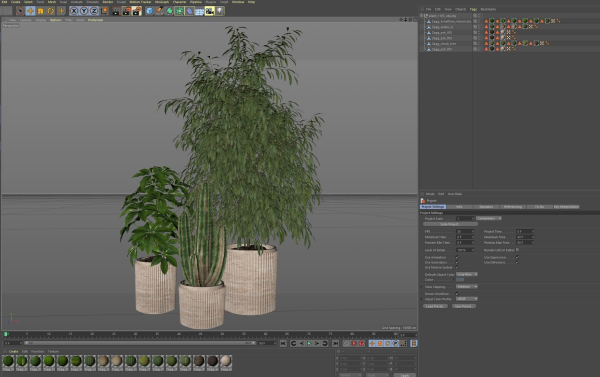
Task: Open the Edit Render Settings icon
Action: [137, 11]
